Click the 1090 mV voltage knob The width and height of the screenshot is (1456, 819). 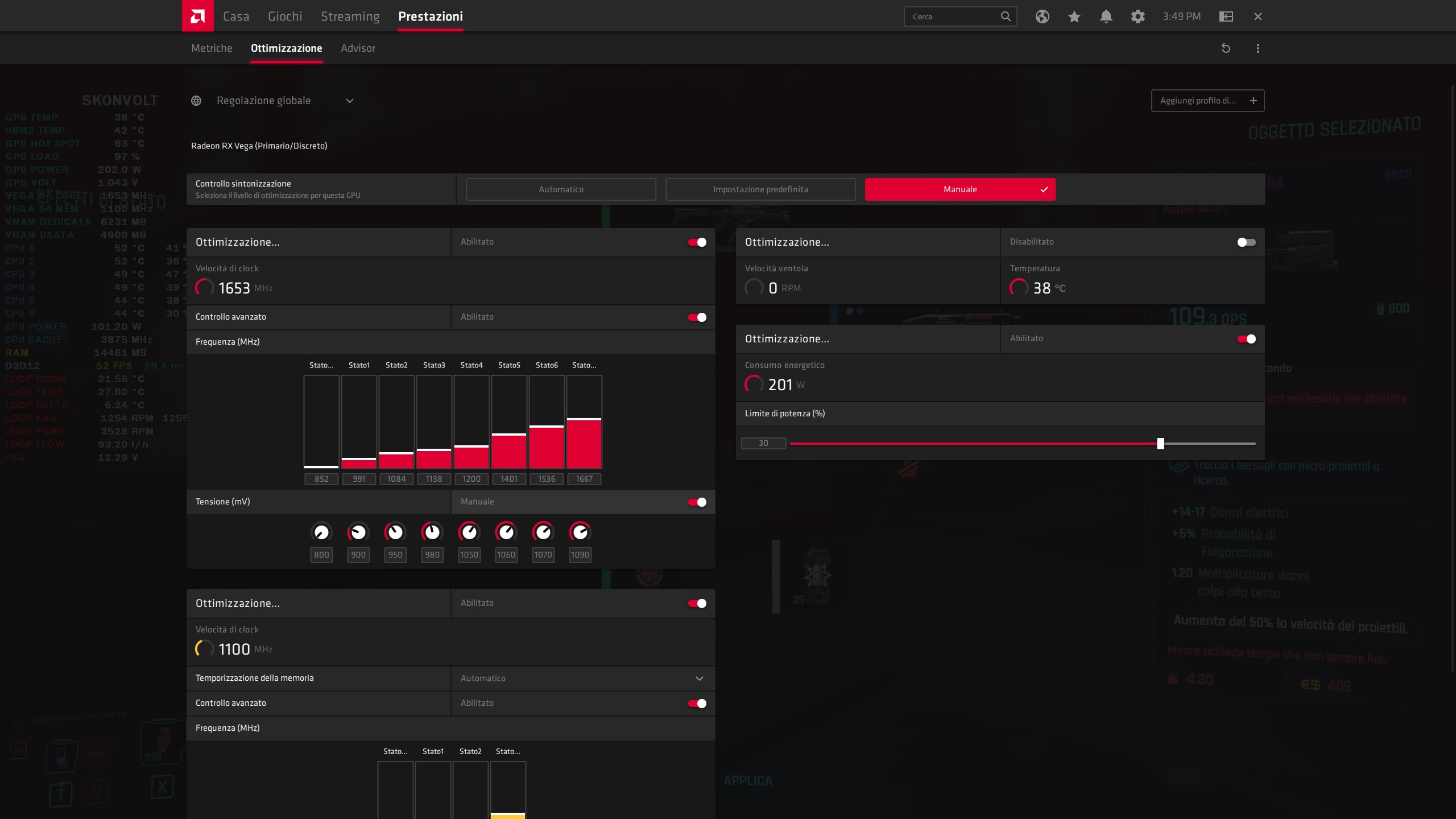pyautogui.click(x=580, y=532)
